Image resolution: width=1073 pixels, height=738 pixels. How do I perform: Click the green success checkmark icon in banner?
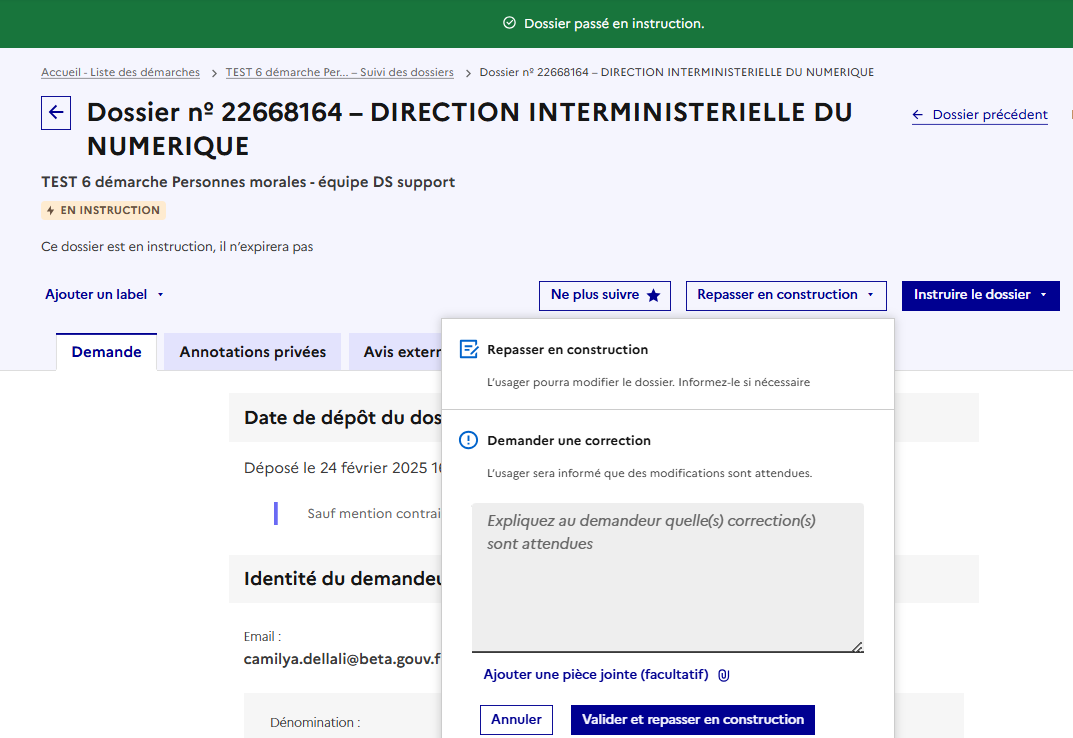pyautogui.click(x=509, y=23)
